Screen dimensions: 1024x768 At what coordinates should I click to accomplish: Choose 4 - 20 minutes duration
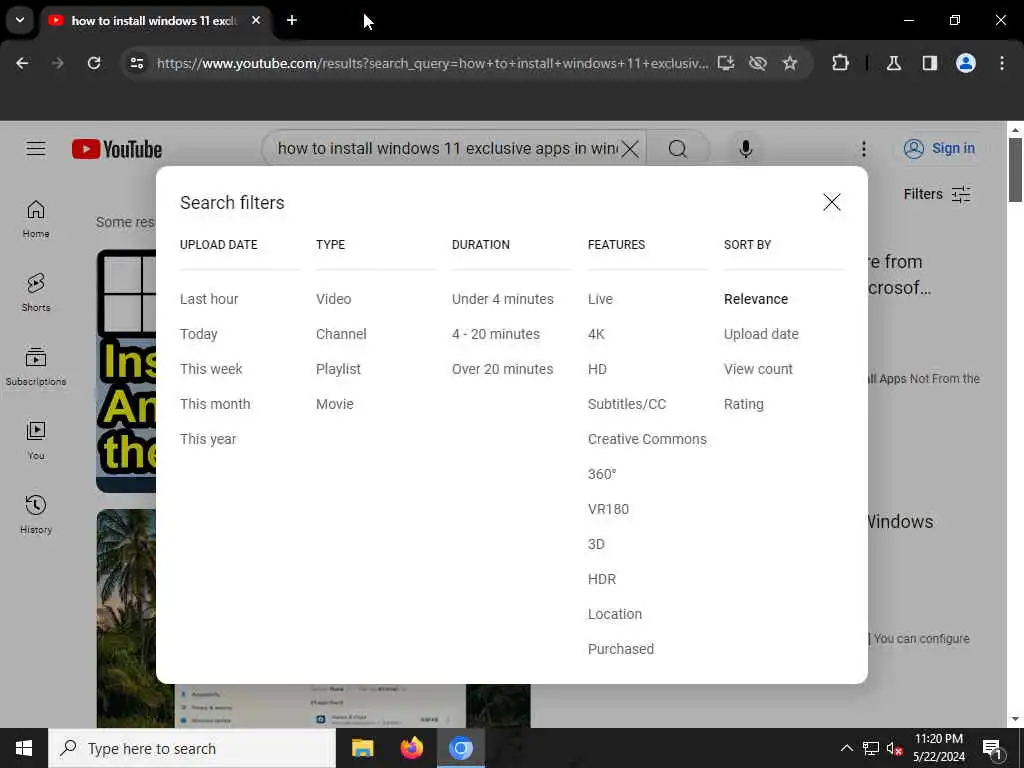tap(496, 334)
